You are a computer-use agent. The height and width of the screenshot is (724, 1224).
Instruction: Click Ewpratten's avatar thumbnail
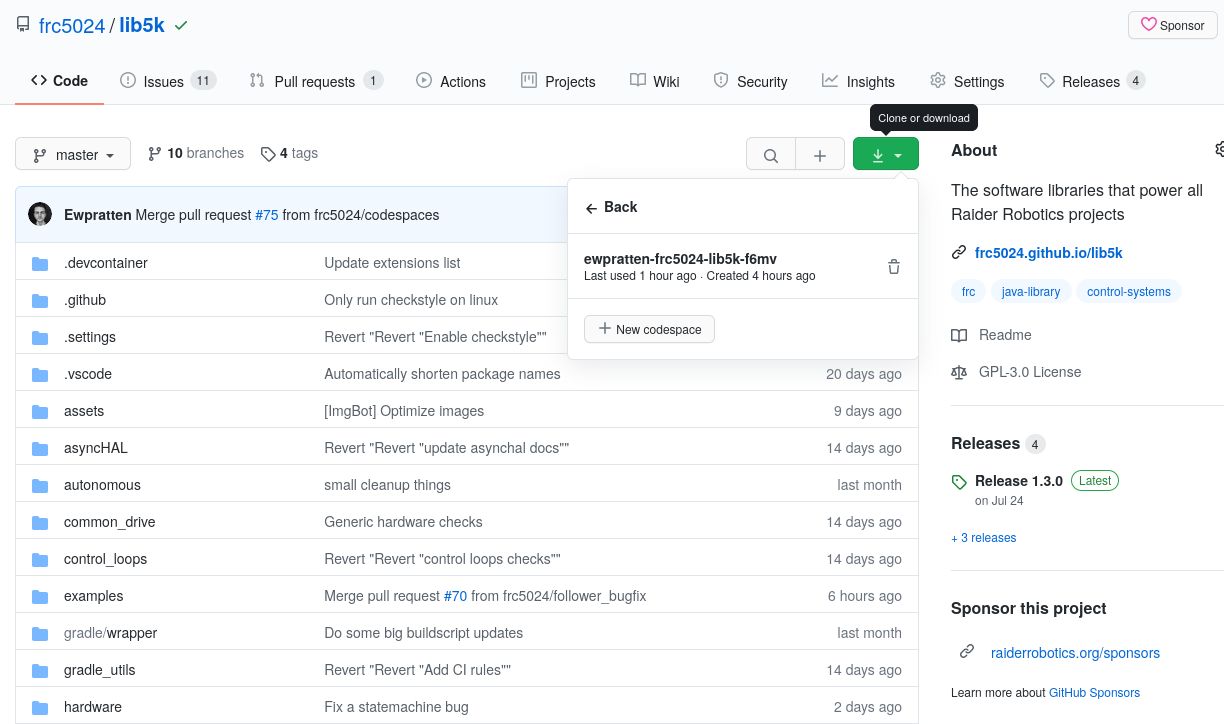[40, 214]
